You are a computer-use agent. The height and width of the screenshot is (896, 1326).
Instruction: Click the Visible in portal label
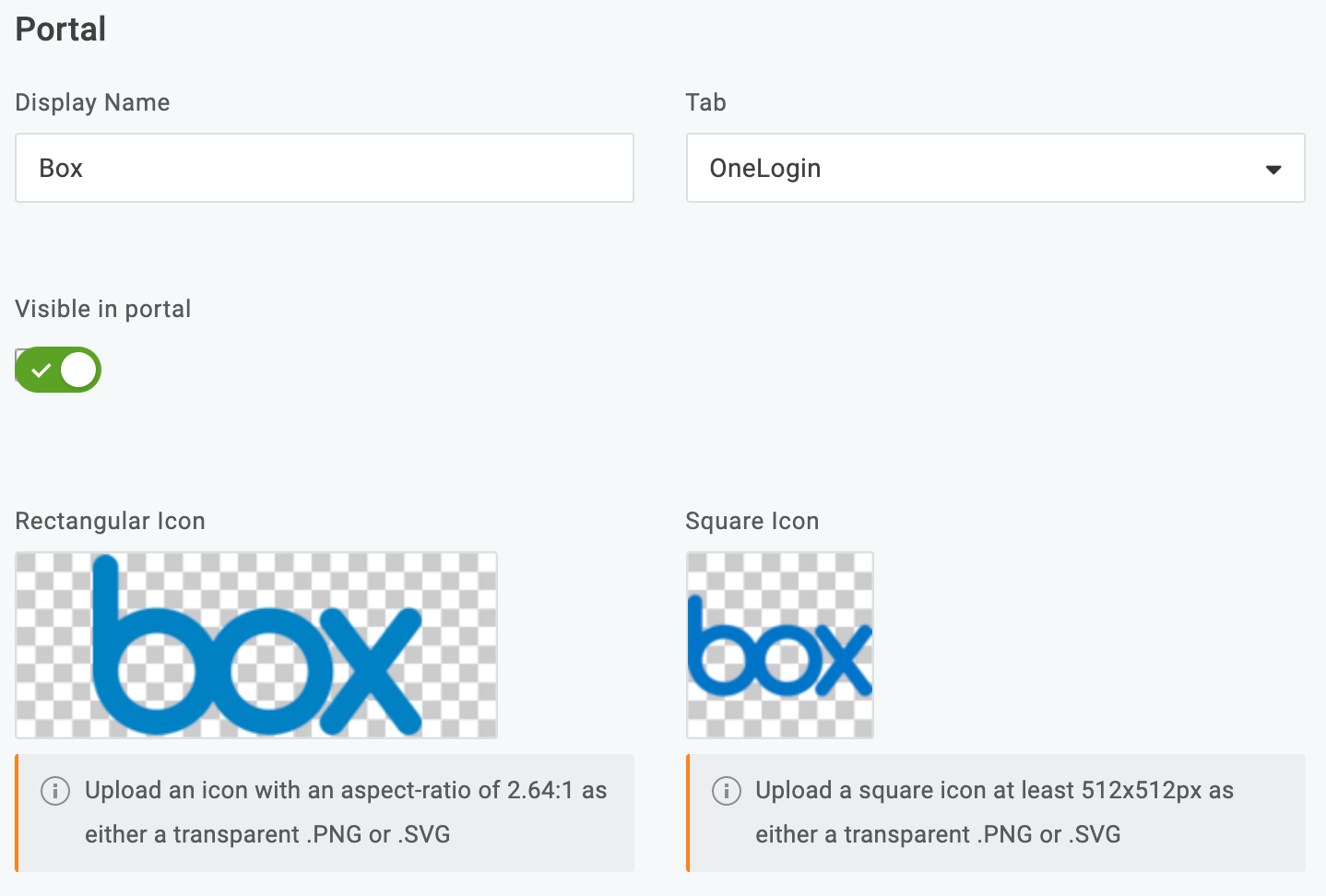pos(103,309)
